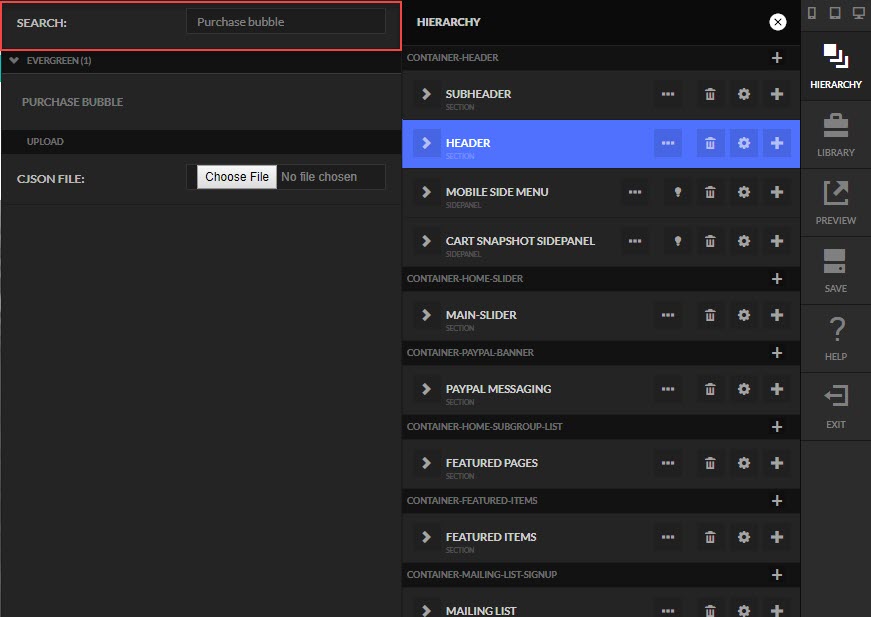Collapse the Evergreen (1) group

[x=14, y=61]
